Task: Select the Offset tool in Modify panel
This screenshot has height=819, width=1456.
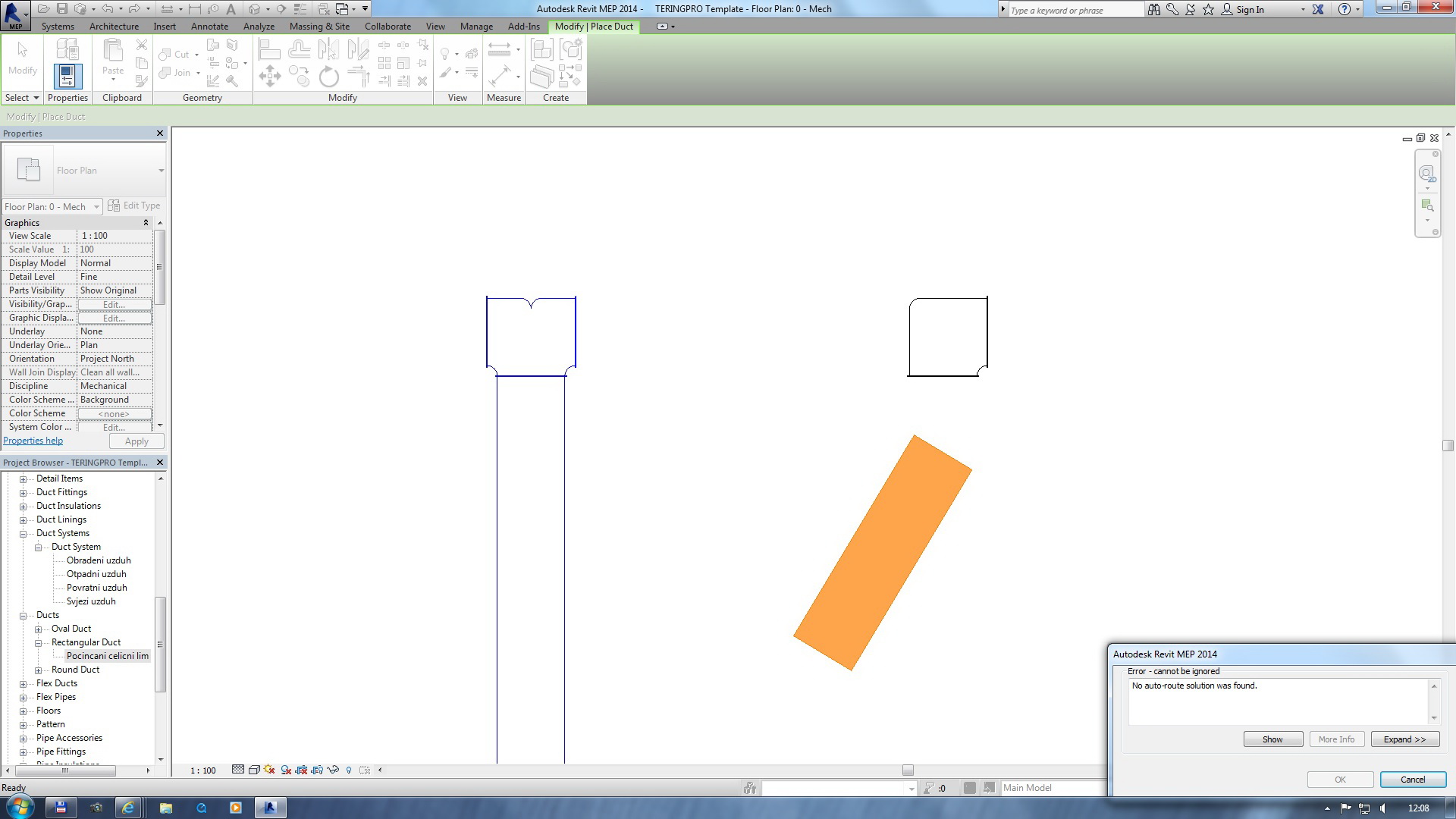Action: point(299,50)
